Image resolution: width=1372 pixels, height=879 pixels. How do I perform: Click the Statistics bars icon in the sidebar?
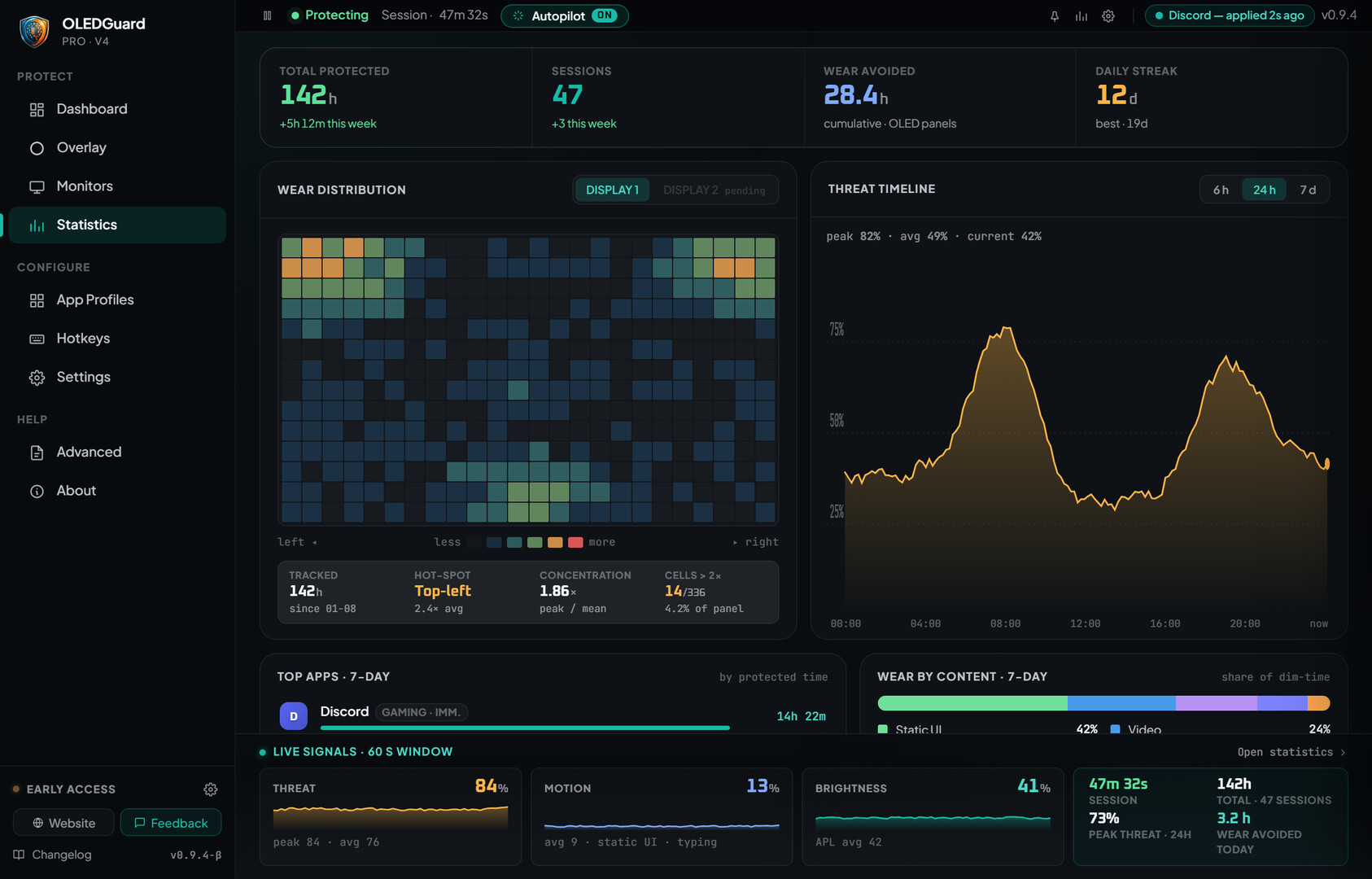[x=37, y=225]
